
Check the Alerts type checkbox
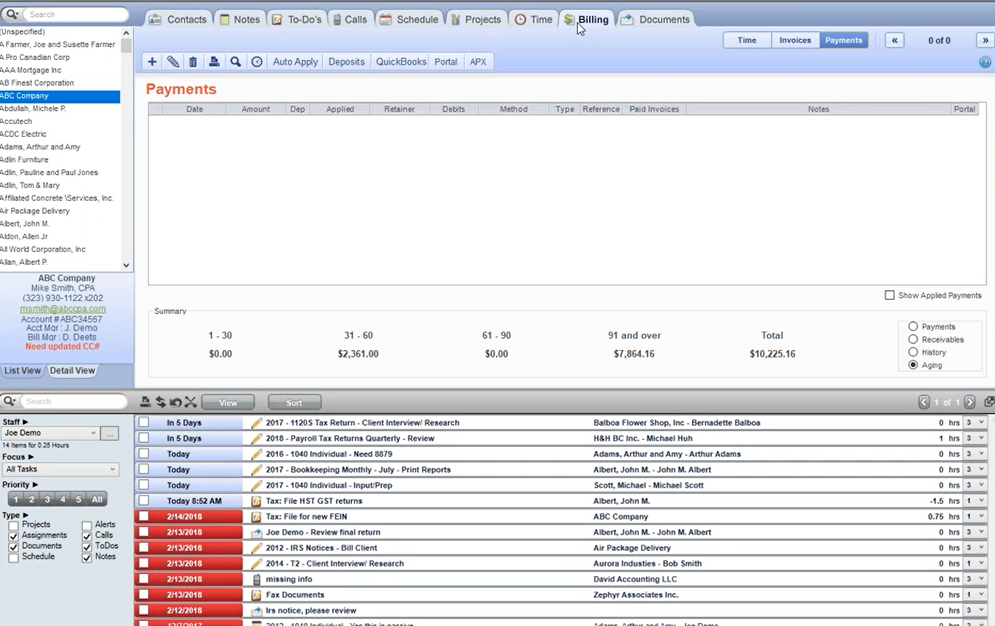click(x=87, y=526)
